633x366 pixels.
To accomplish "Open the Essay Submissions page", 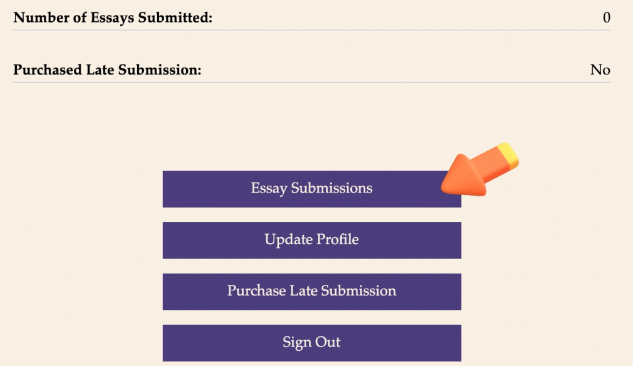I will point(312,189).
